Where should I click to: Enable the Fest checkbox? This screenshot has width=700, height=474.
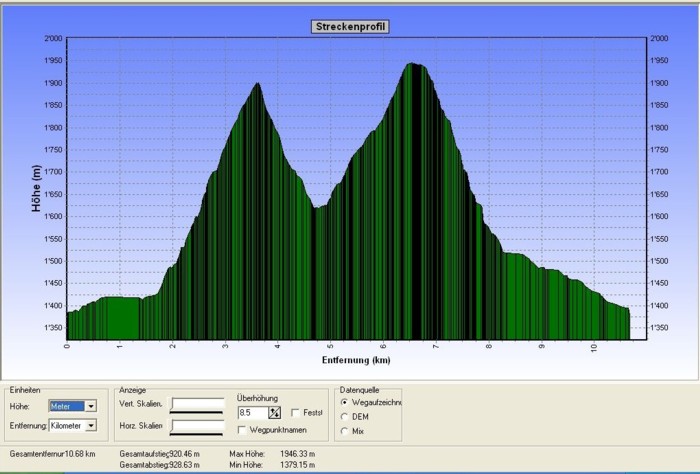(x=295, y=412)
